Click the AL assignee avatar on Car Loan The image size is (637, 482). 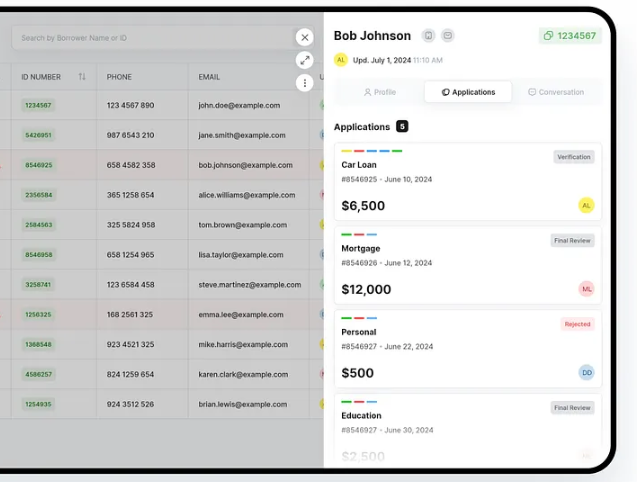586,205
